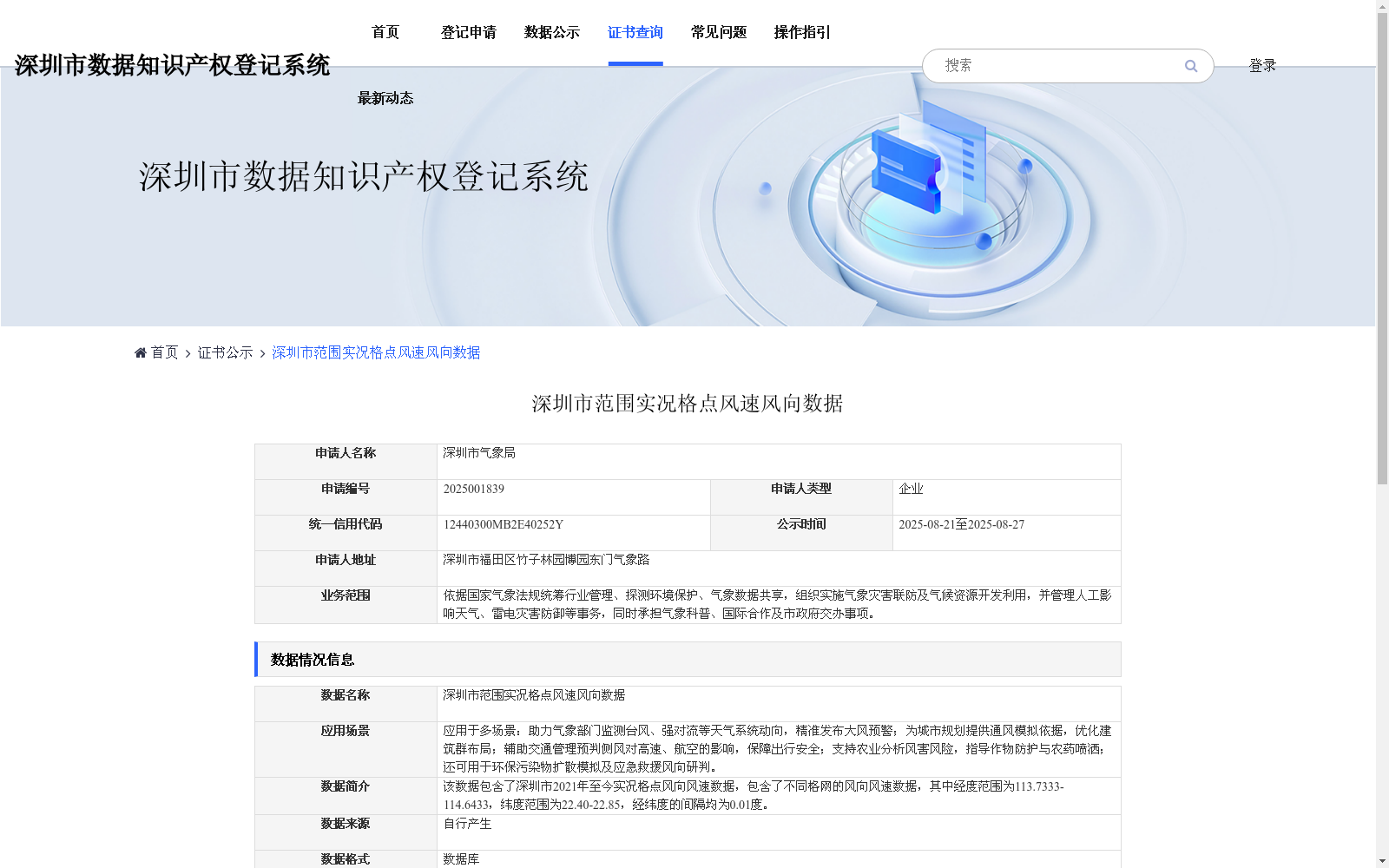The height and width of the screenshot is (868, 1389).
Task: Open the 数据公示 menu item
Action: 552,32
